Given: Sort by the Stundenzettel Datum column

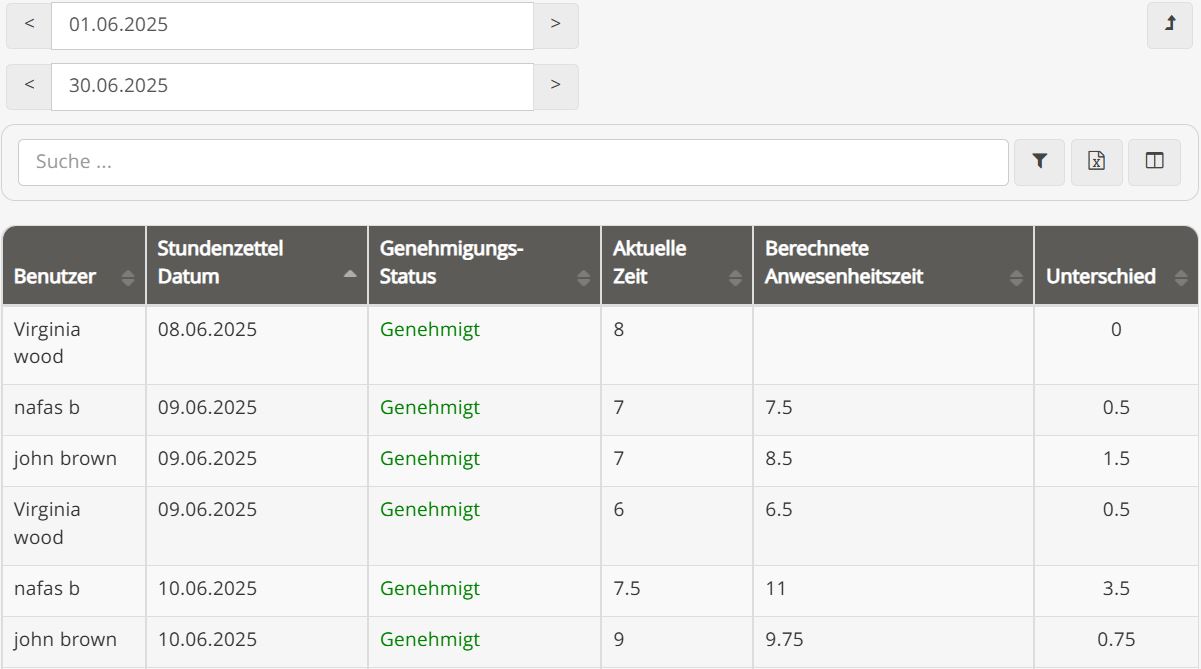Looking at the screenshot, I should coord(257,265).
